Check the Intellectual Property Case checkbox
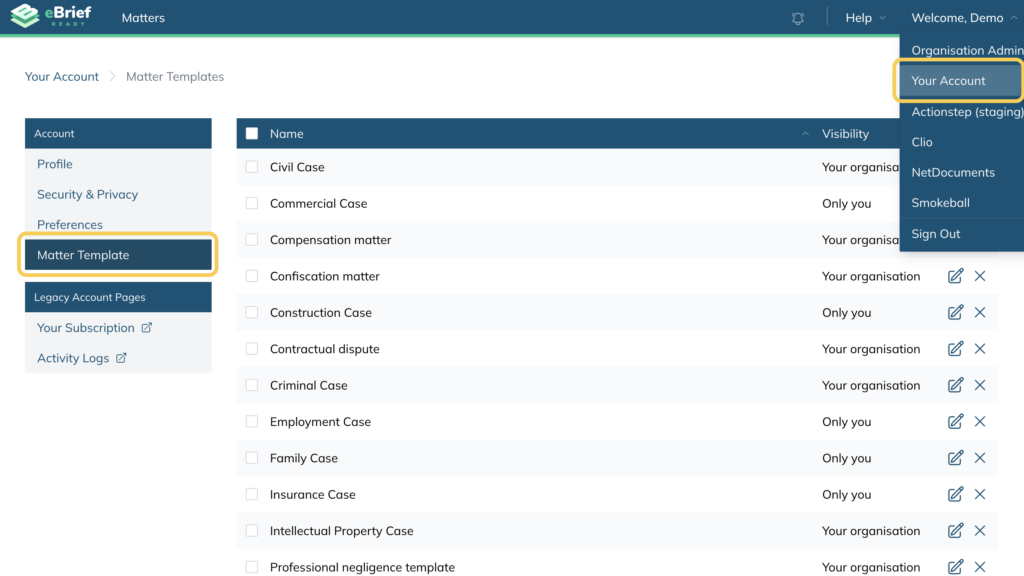Screen dimensions: 1024x576 (252, 531)
